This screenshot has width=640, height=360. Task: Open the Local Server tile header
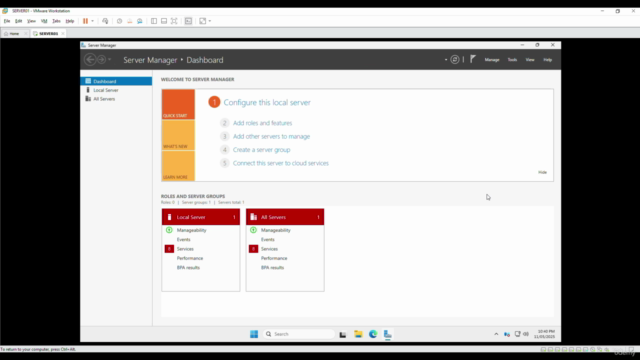tap(201, 217)
